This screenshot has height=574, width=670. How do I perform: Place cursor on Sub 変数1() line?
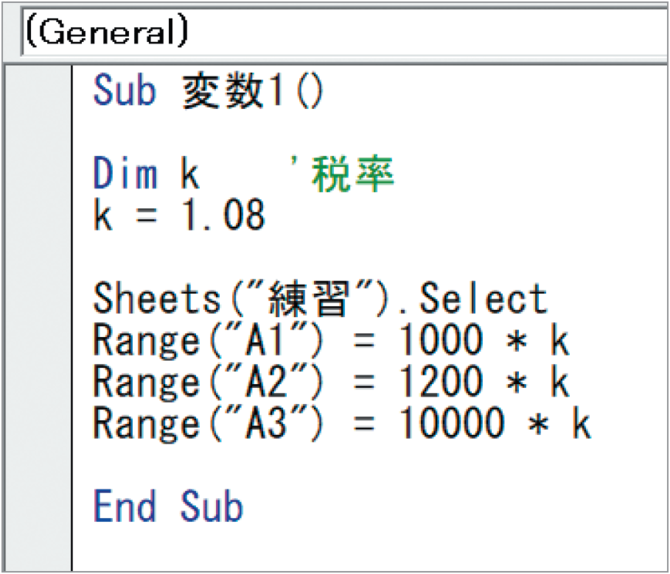click(x=209, y=91)
